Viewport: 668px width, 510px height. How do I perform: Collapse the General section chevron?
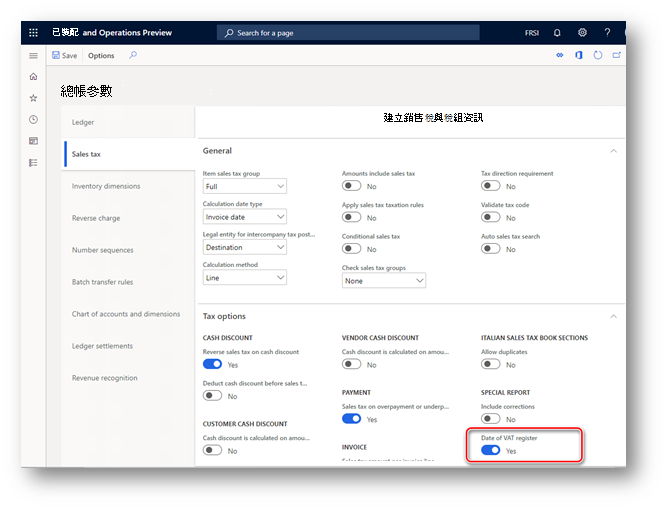pos(613,151)
